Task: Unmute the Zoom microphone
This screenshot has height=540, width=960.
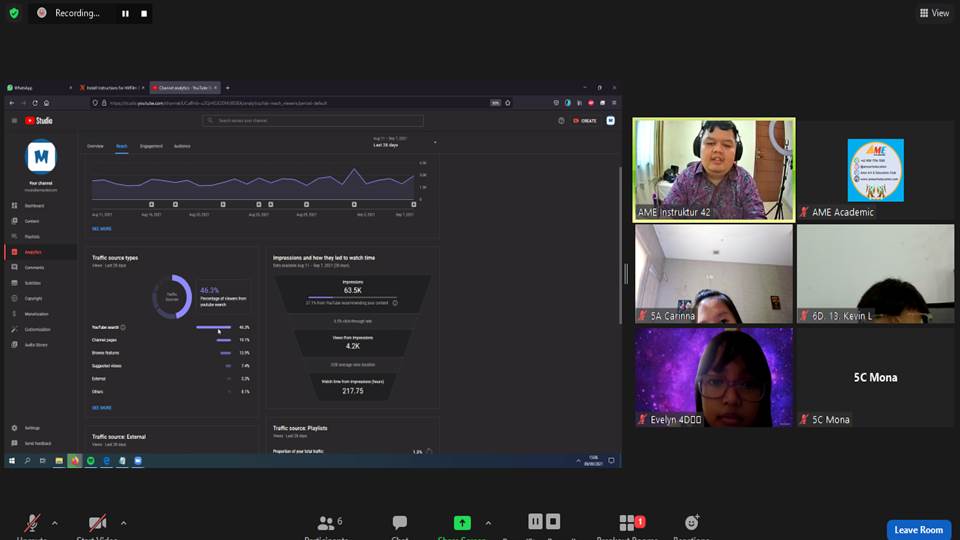Action: coord(32,527)
